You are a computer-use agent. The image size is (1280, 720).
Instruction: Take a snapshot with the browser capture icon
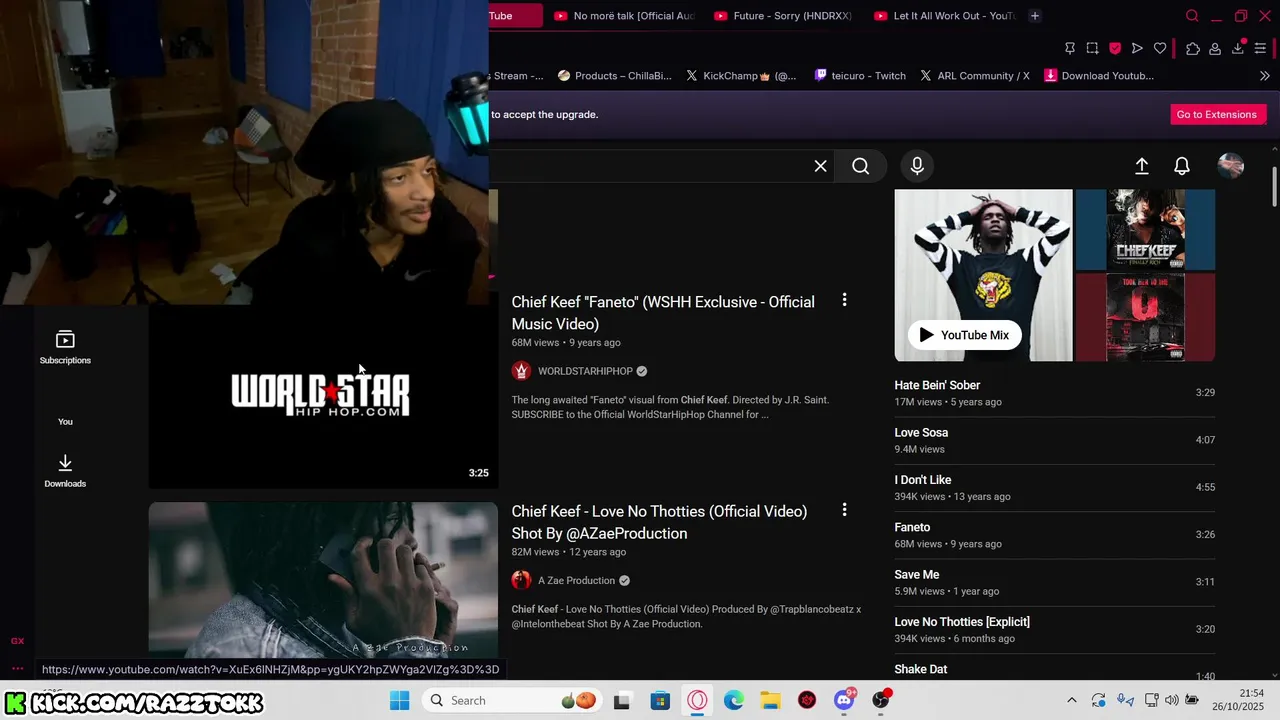coord(1092,48)
